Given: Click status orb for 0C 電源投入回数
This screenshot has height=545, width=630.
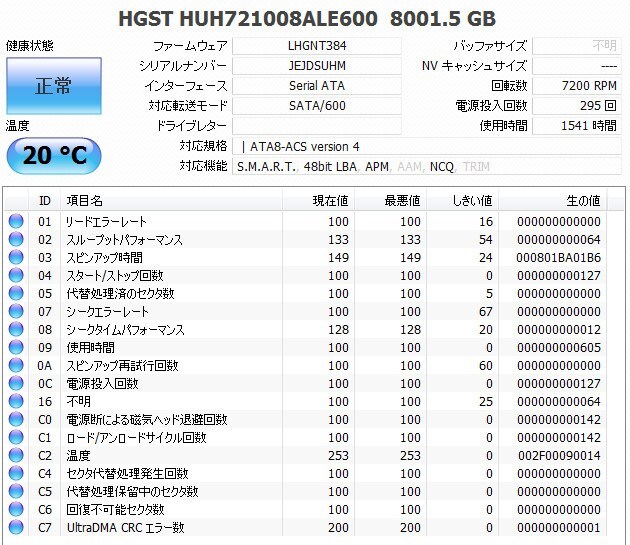Looking at the screenshot, I should pos(16,383).
